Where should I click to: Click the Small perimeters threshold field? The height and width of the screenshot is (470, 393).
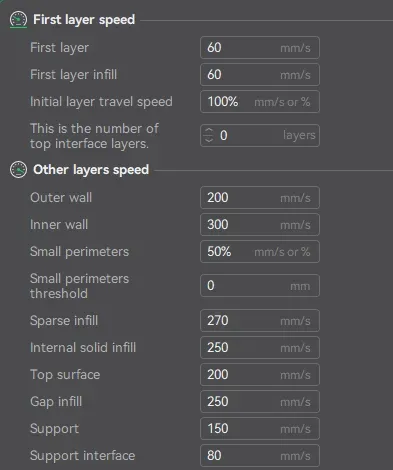pos(260,285)
